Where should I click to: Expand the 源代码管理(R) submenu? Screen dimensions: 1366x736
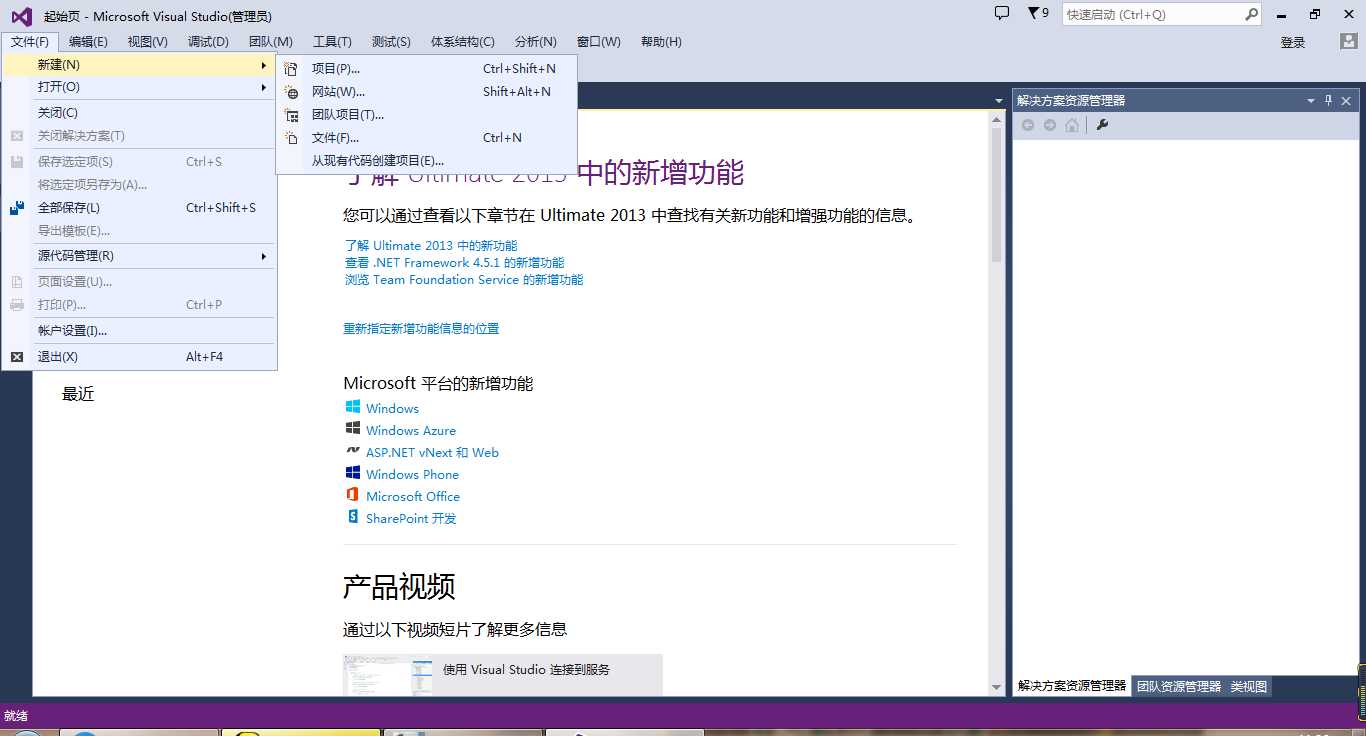pyautogui.click(x=139, y=256)
